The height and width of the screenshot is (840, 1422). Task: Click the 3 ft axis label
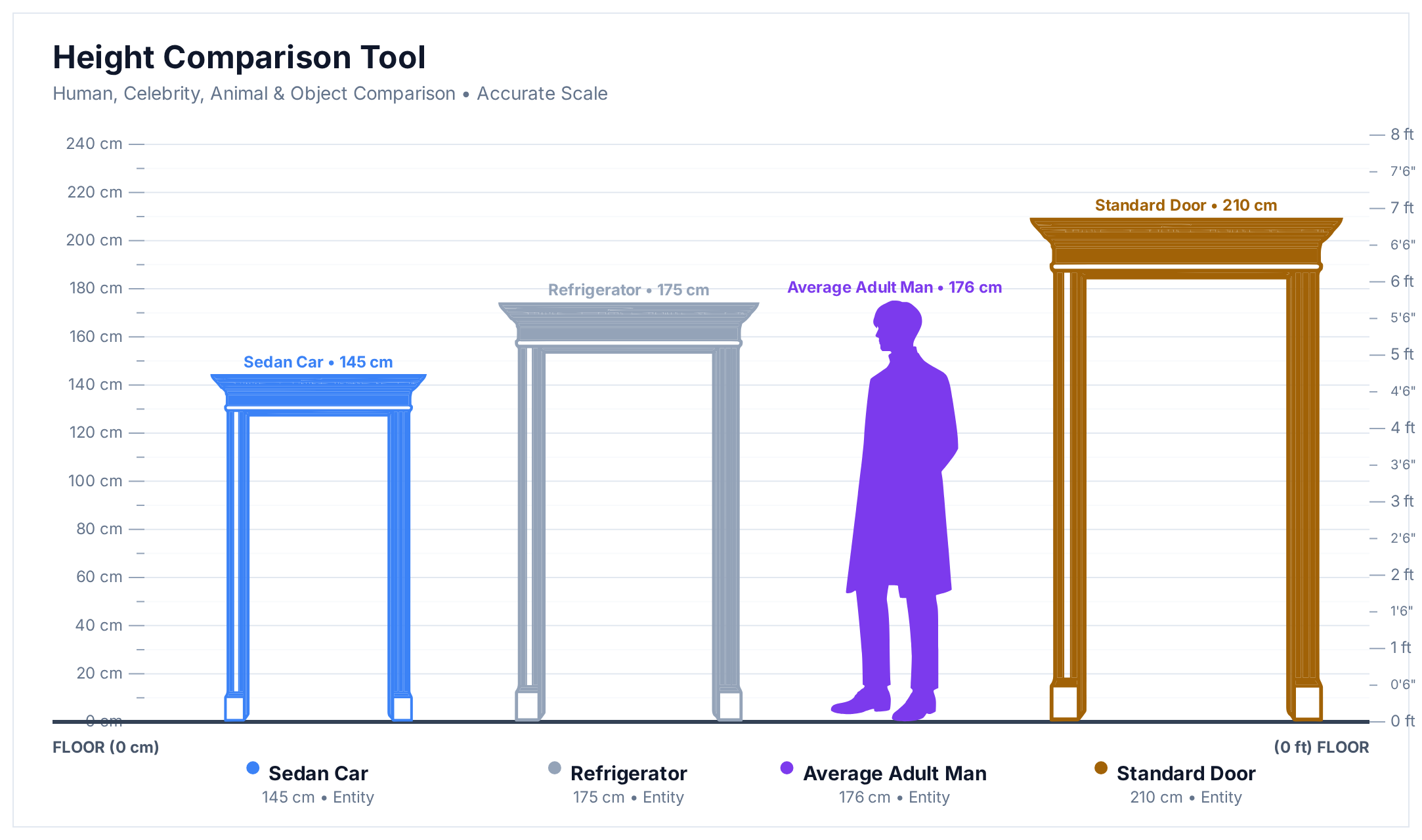coord(1402,501)
